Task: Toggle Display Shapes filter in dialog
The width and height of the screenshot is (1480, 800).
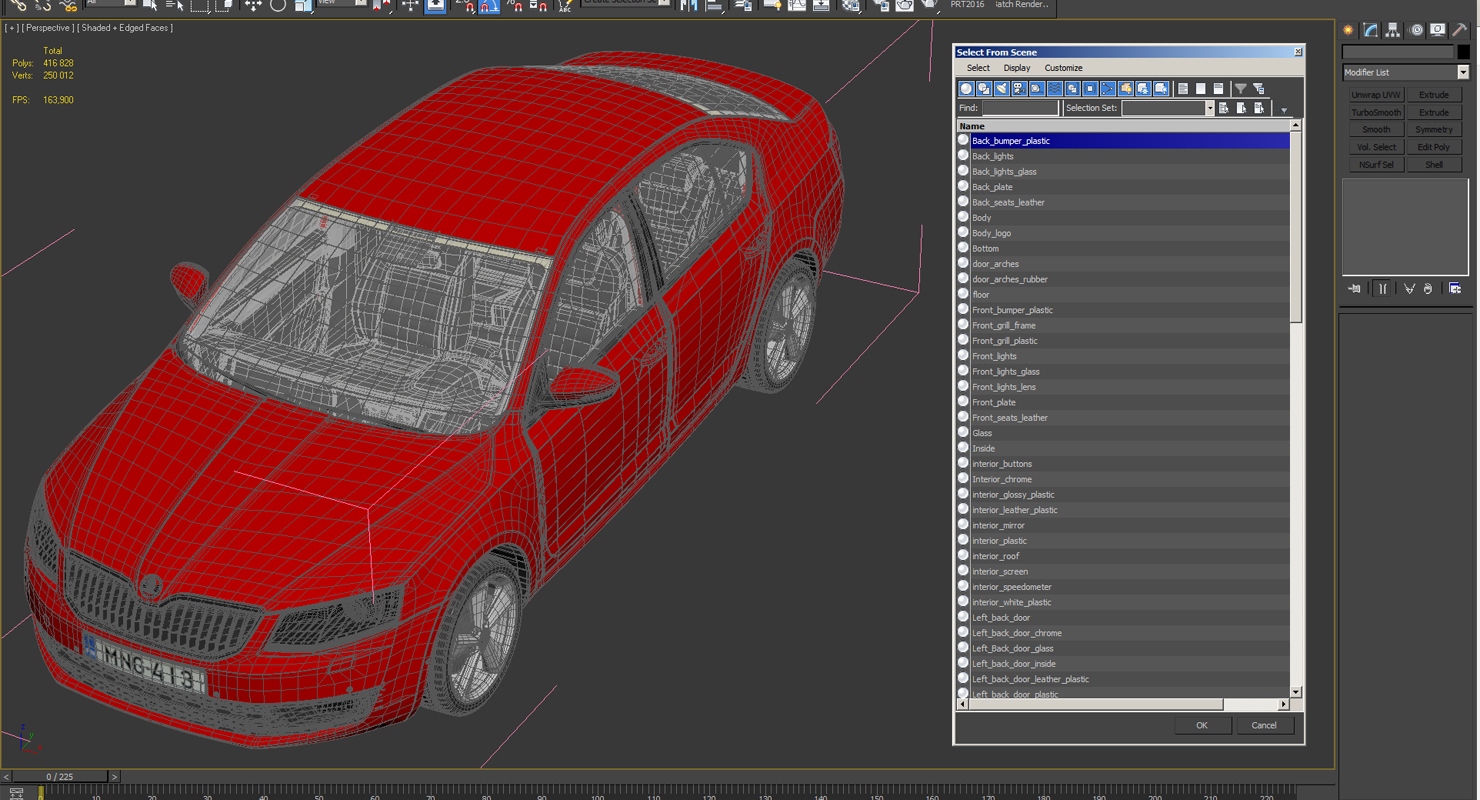Action: point(984,89)
